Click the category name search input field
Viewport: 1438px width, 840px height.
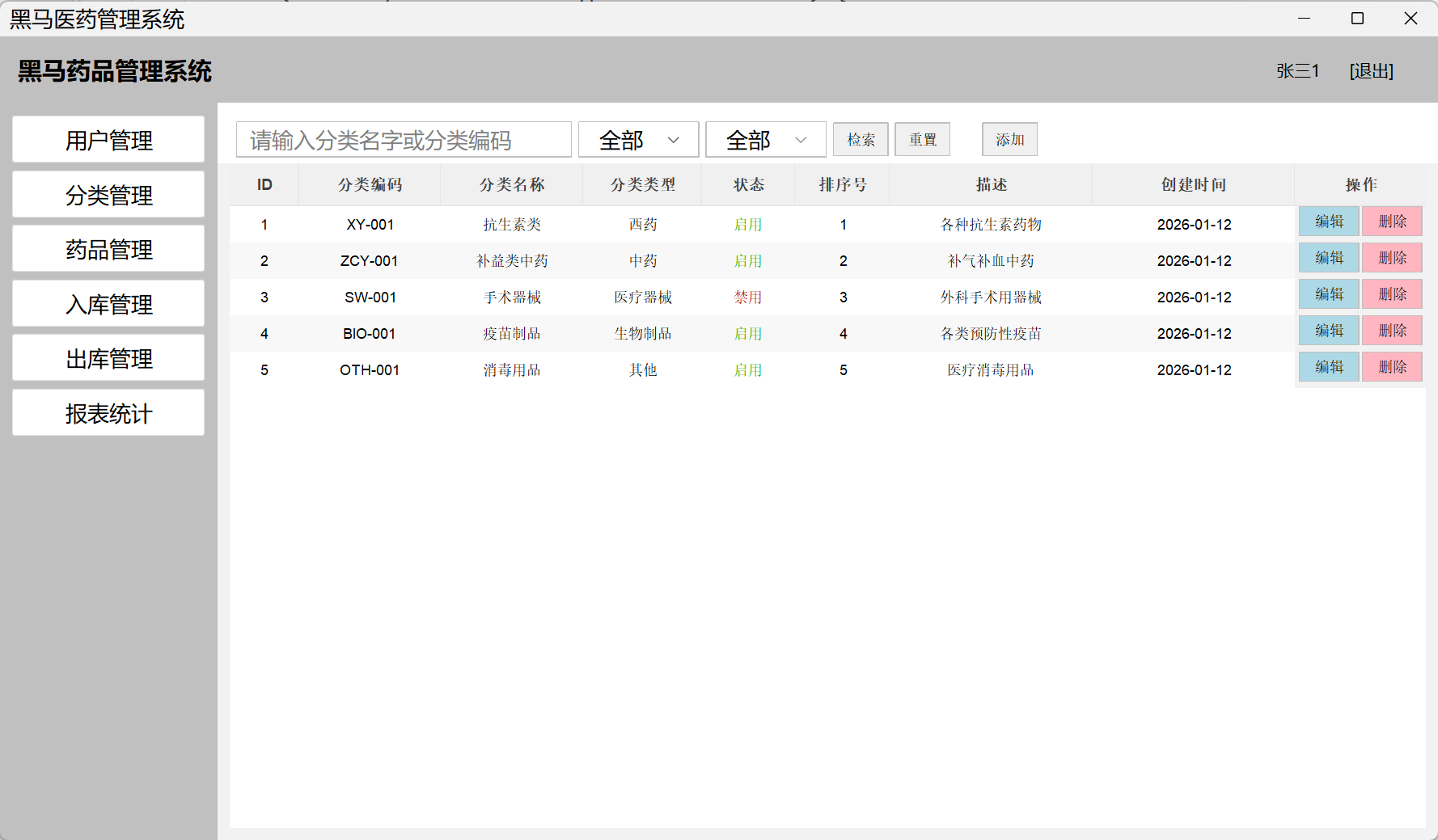[x=404, y=140]
